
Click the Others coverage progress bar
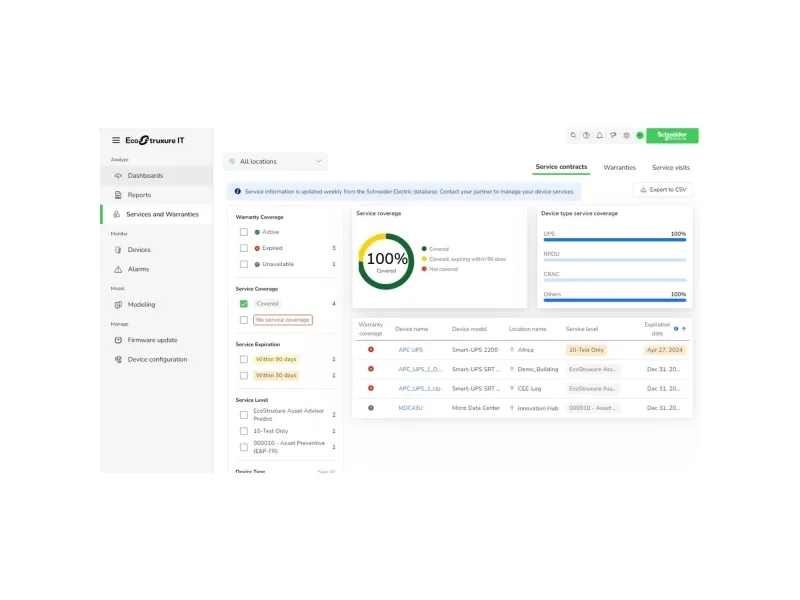pos(615,300)
